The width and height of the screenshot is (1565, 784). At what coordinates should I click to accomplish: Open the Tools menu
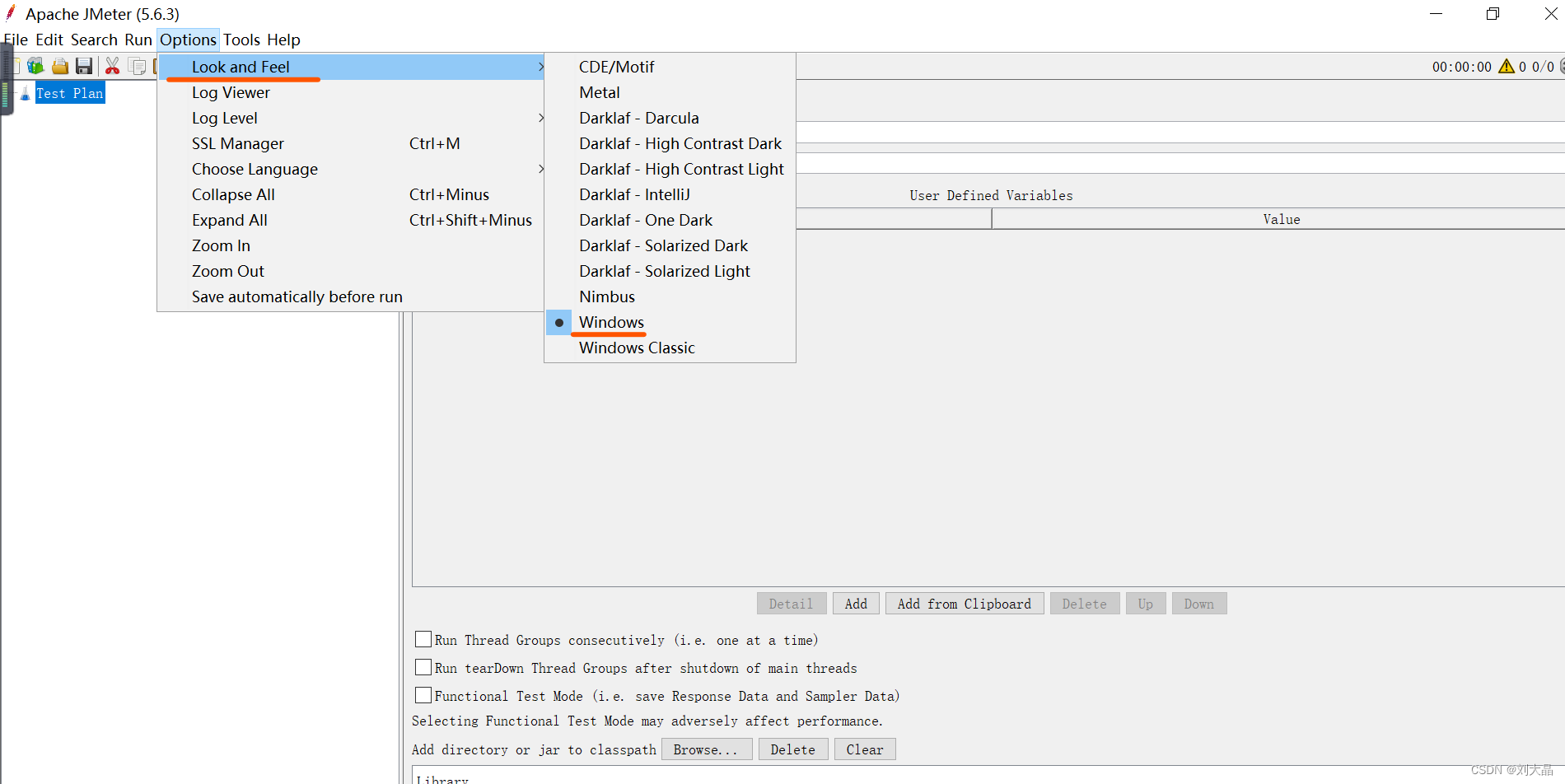coord(241,40)
